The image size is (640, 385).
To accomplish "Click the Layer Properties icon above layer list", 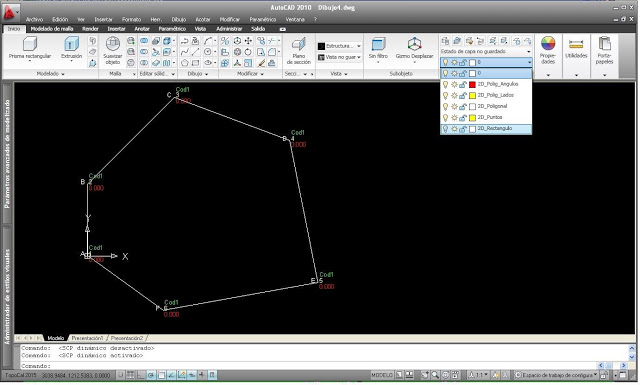I will tap(445, 41).
